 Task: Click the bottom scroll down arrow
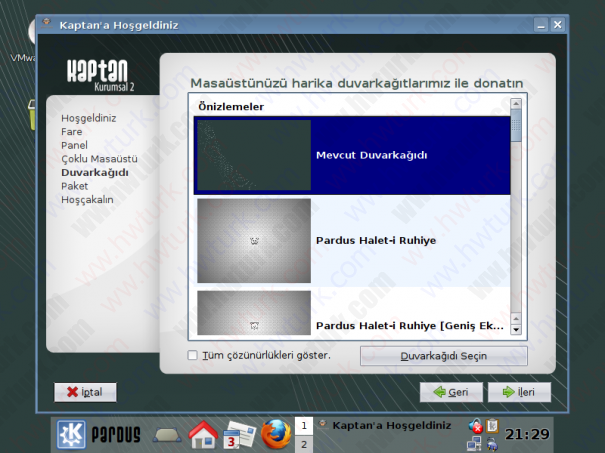(x=516, y=330)
